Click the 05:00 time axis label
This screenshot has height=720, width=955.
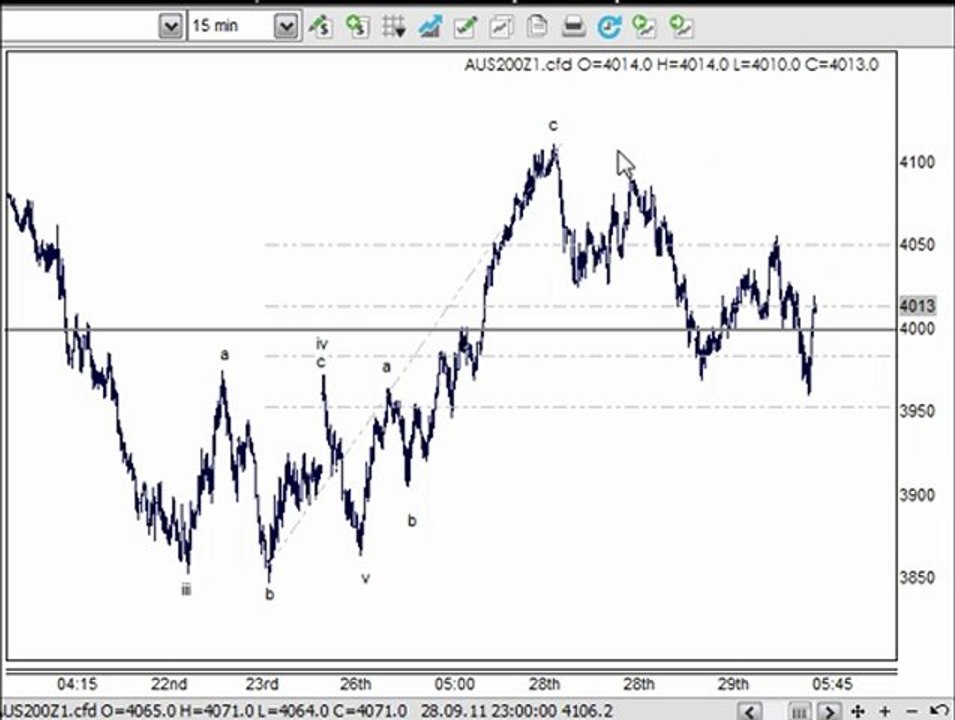[454, 684]
